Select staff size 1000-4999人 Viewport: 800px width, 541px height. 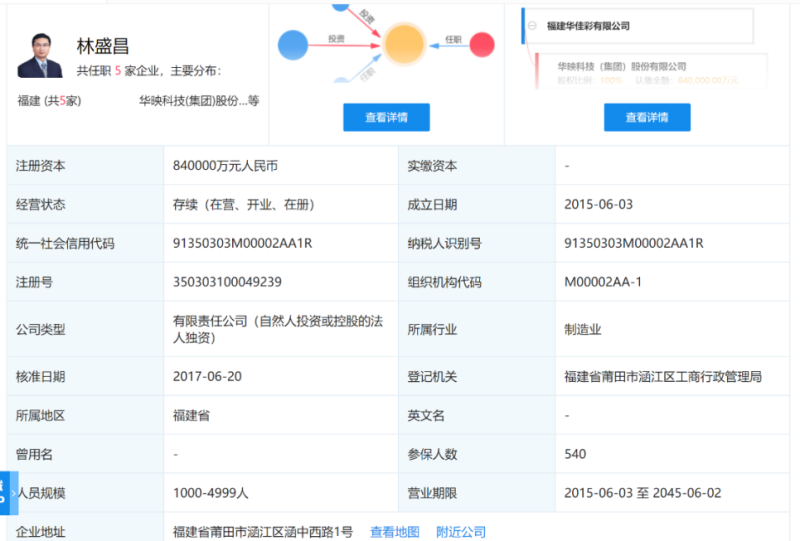pyautogui.click(x=210, y=493)
